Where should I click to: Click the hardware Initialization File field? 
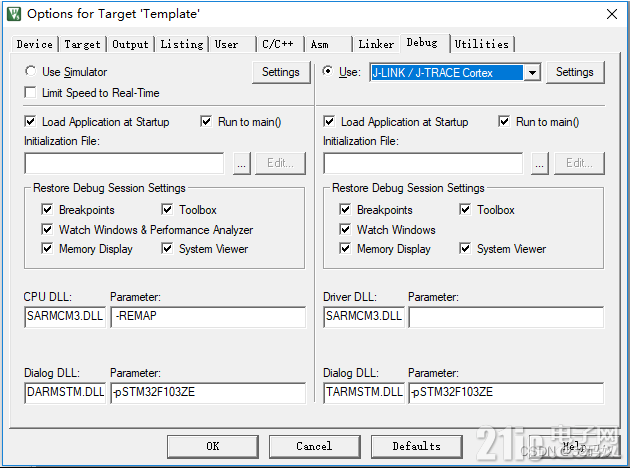tap(423, 163)
